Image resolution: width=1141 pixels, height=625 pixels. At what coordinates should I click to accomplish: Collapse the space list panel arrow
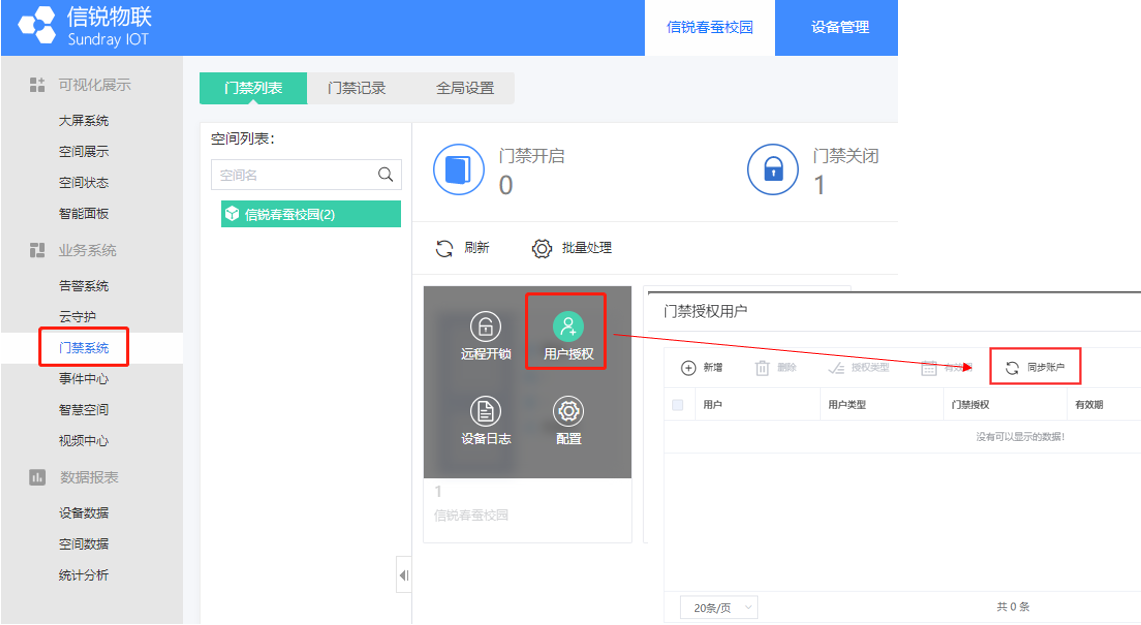point(404,575)
